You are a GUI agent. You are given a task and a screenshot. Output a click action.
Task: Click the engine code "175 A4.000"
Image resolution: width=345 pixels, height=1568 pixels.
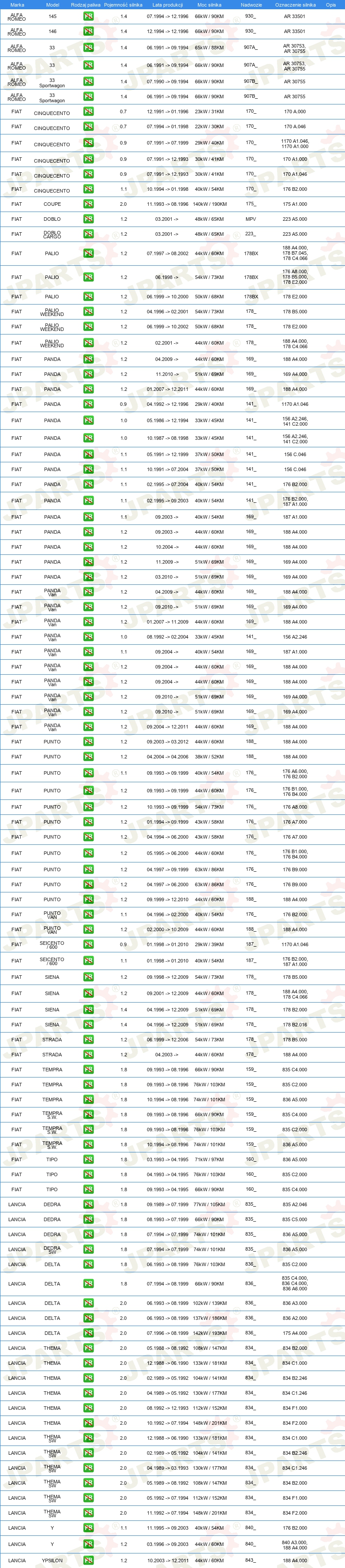click(295, 1333)
